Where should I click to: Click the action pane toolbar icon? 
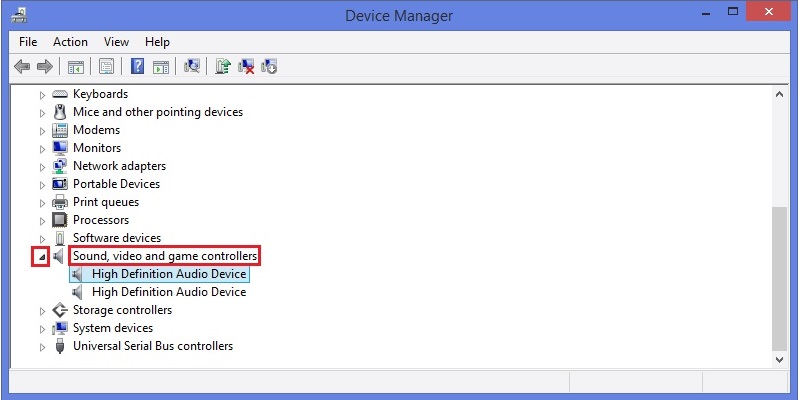click(161, 66)
